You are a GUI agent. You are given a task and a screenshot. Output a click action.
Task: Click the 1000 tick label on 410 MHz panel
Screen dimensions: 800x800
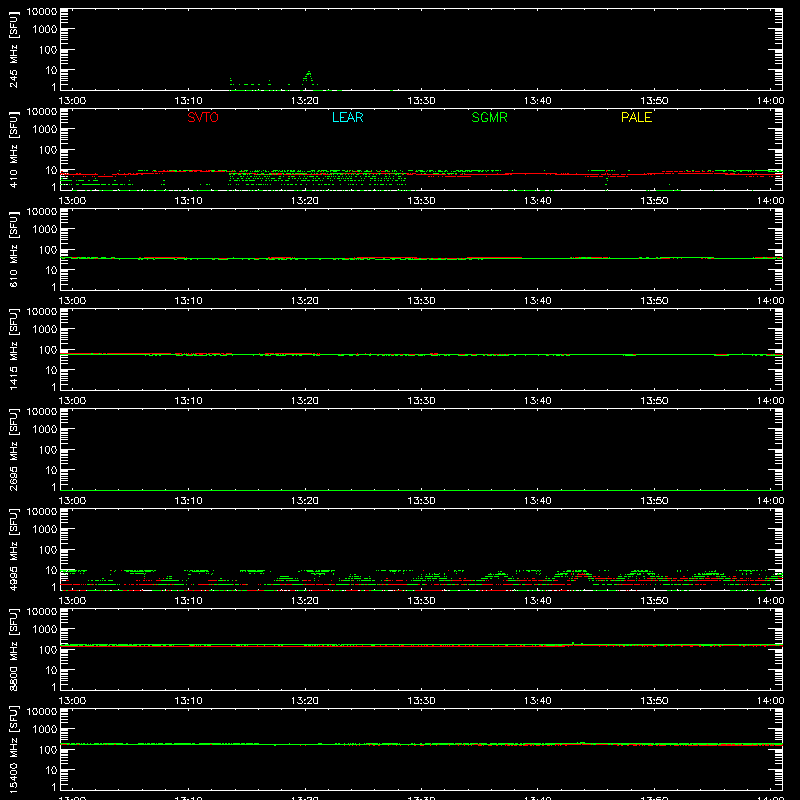pos(45,130)
